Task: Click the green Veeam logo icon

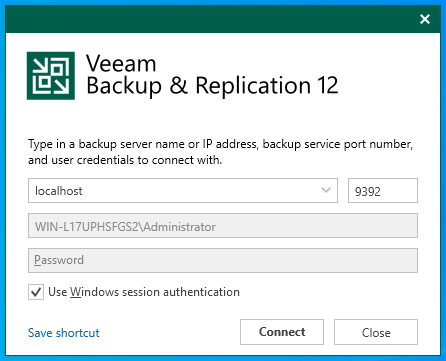Action: click(x=51, y=76)
